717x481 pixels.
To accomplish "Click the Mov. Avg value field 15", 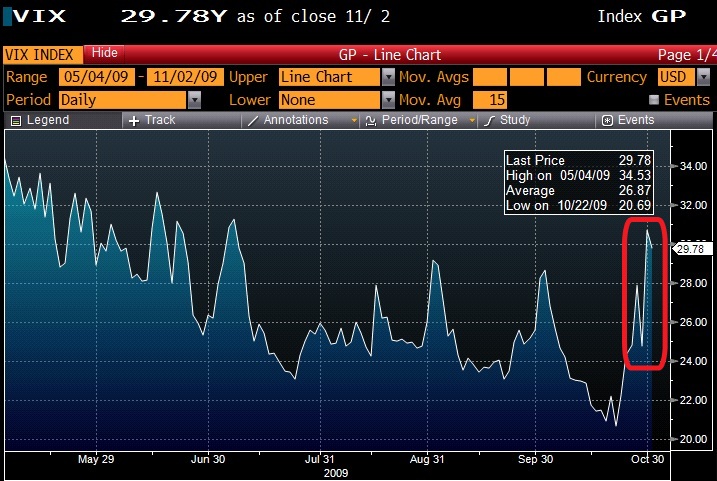I will click(x=490, y=99).
